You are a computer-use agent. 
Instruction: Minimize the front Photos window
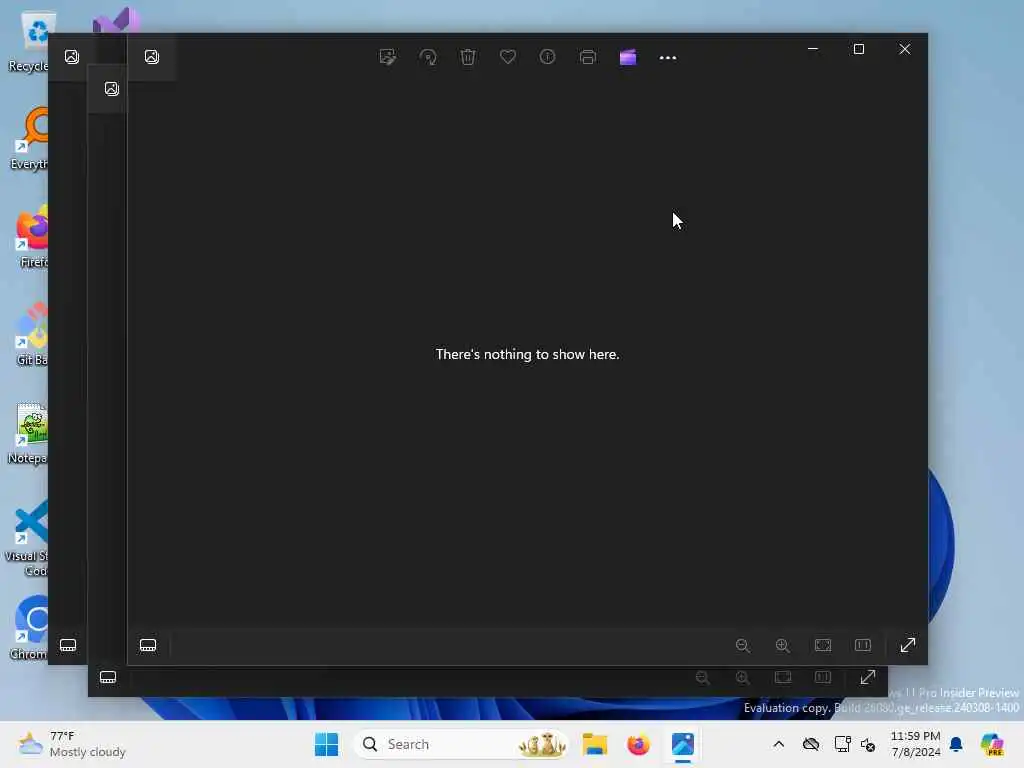(813, 49)
